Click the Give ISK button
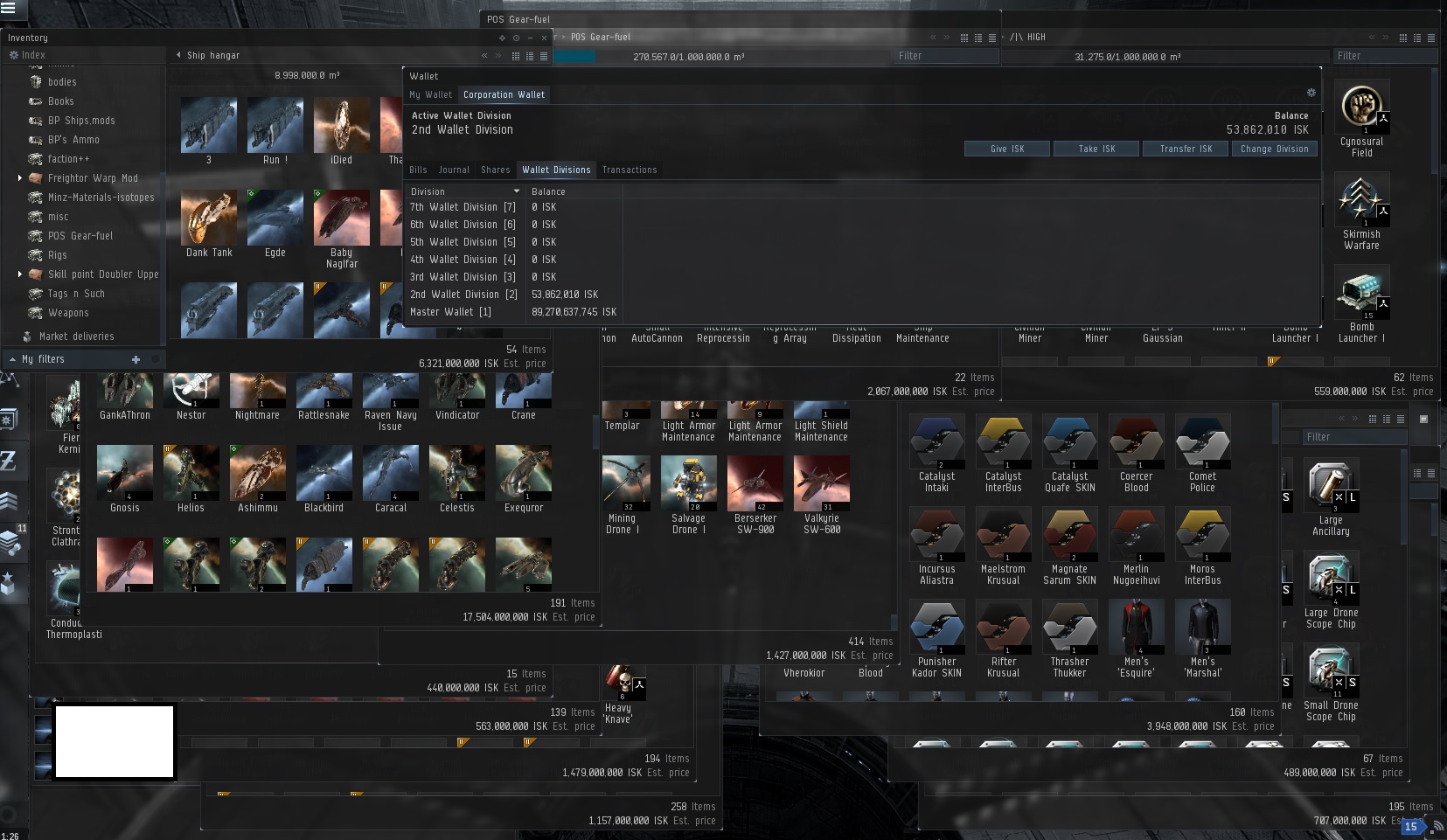 coord(1007,149)
